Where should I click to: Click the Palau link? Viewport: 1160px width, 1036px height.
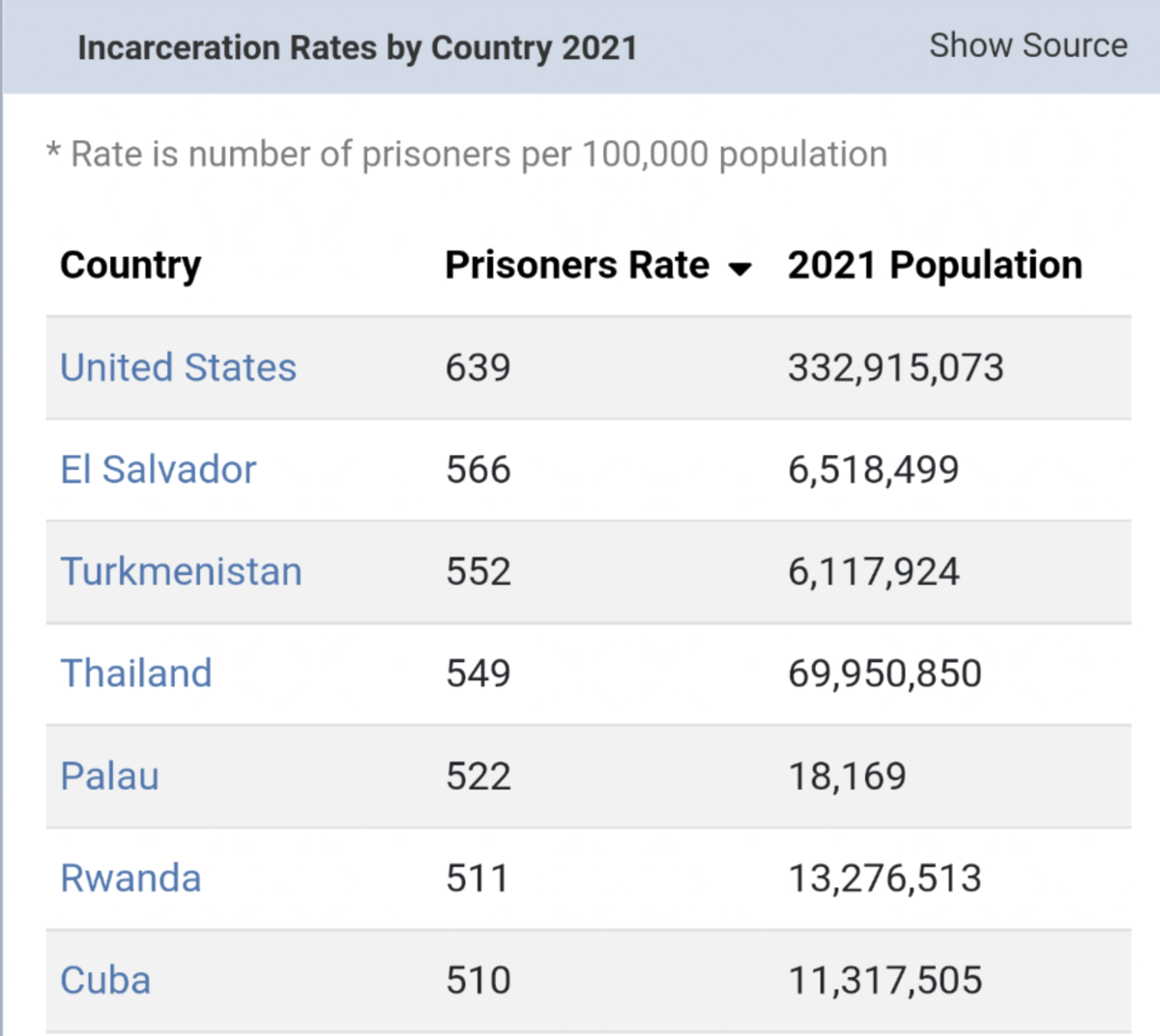[109, 776]
